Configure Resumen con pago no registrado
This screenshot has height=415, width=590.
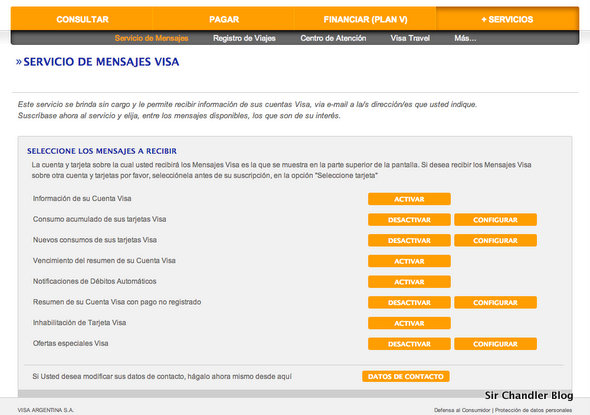point(495,303)
